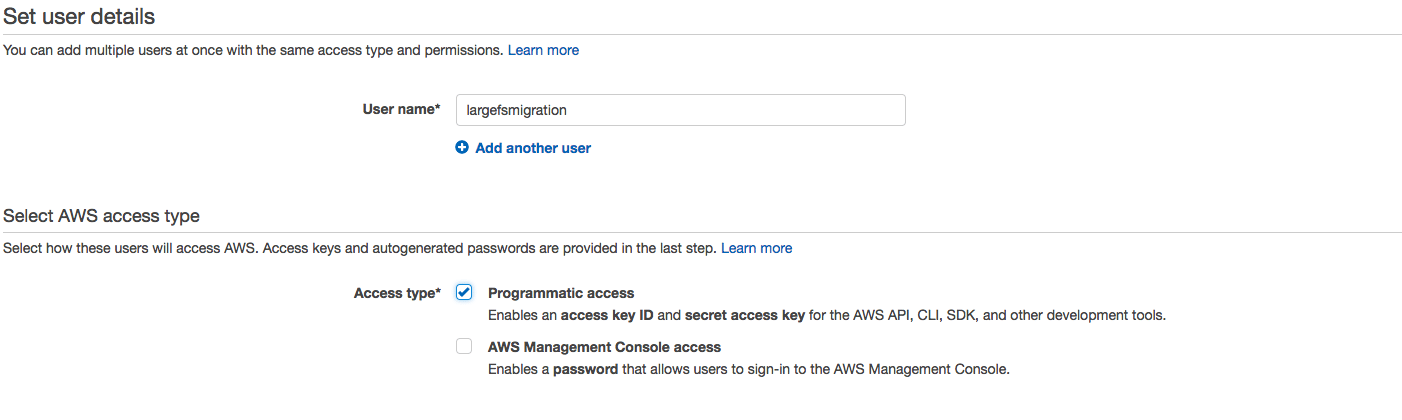The height and width of the screenshot is (420, 1402).
Task: Enable the AWS Management Console access checkbox
Action: [x=464, y=347]
